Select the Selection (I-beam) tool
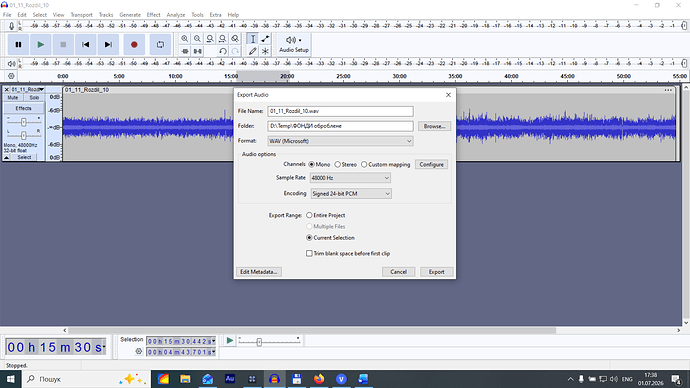Viewport: 690px width, 388px height. (253, 39)
